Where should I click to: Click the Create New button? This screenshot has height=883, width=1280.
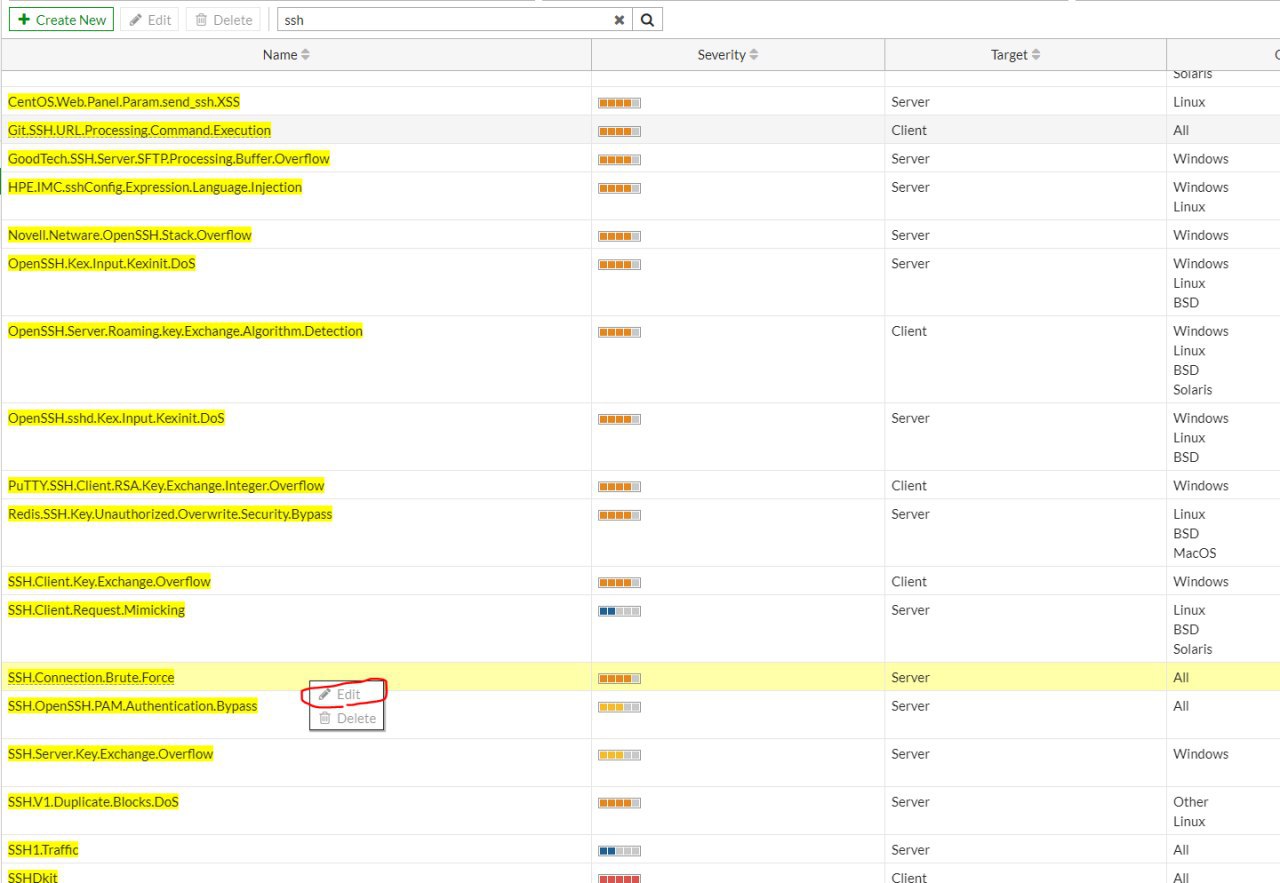click(x=61, y=20)
